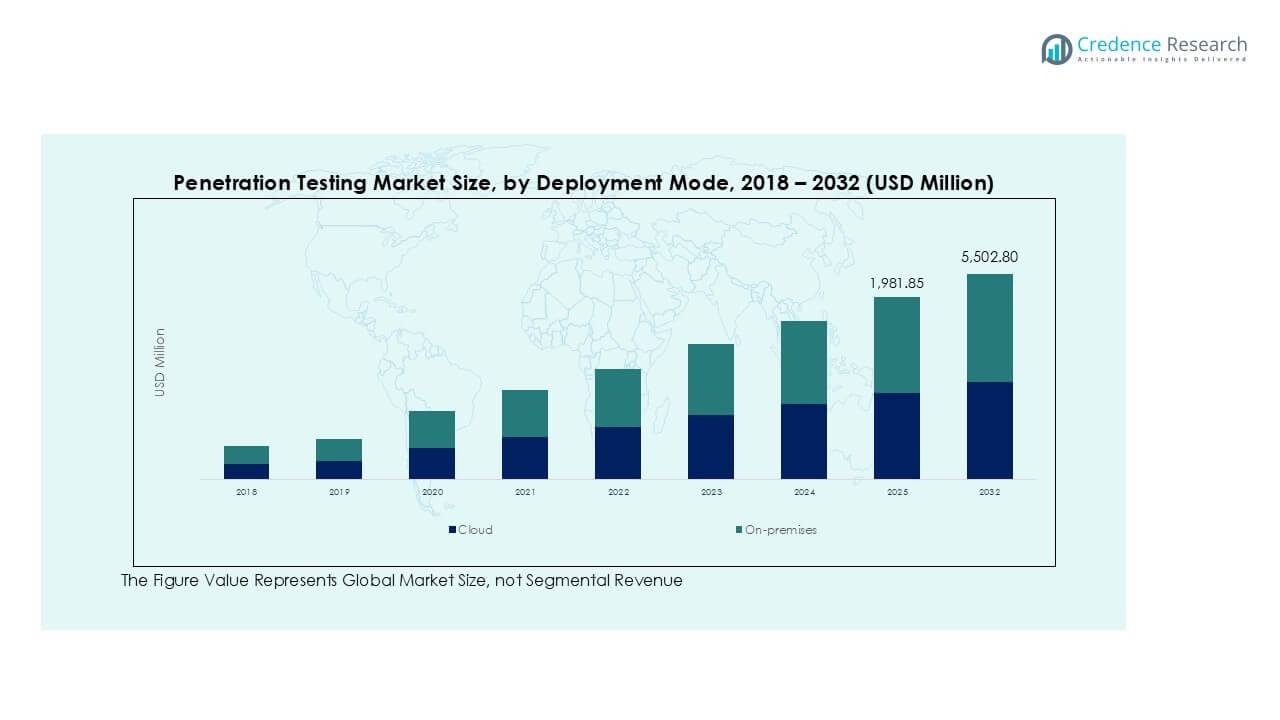Image resolution: width=1280 pixels, height=720 pixels.
Task: Click the Credence Research logo icon
Action: point(1055,48)
